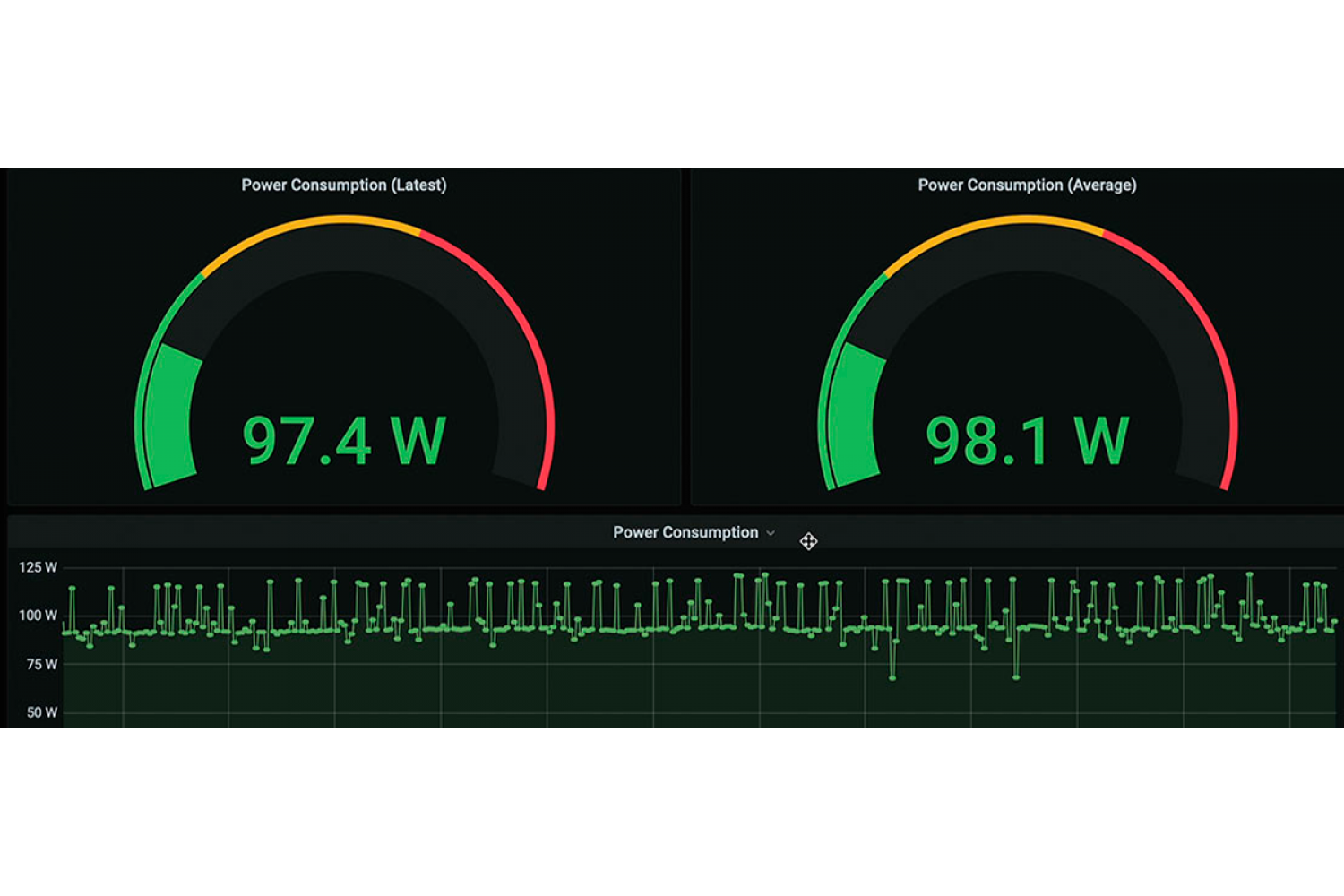The image size is (1344, 896).
Task: Click the 50 W axis label
Action: [41, 712]
